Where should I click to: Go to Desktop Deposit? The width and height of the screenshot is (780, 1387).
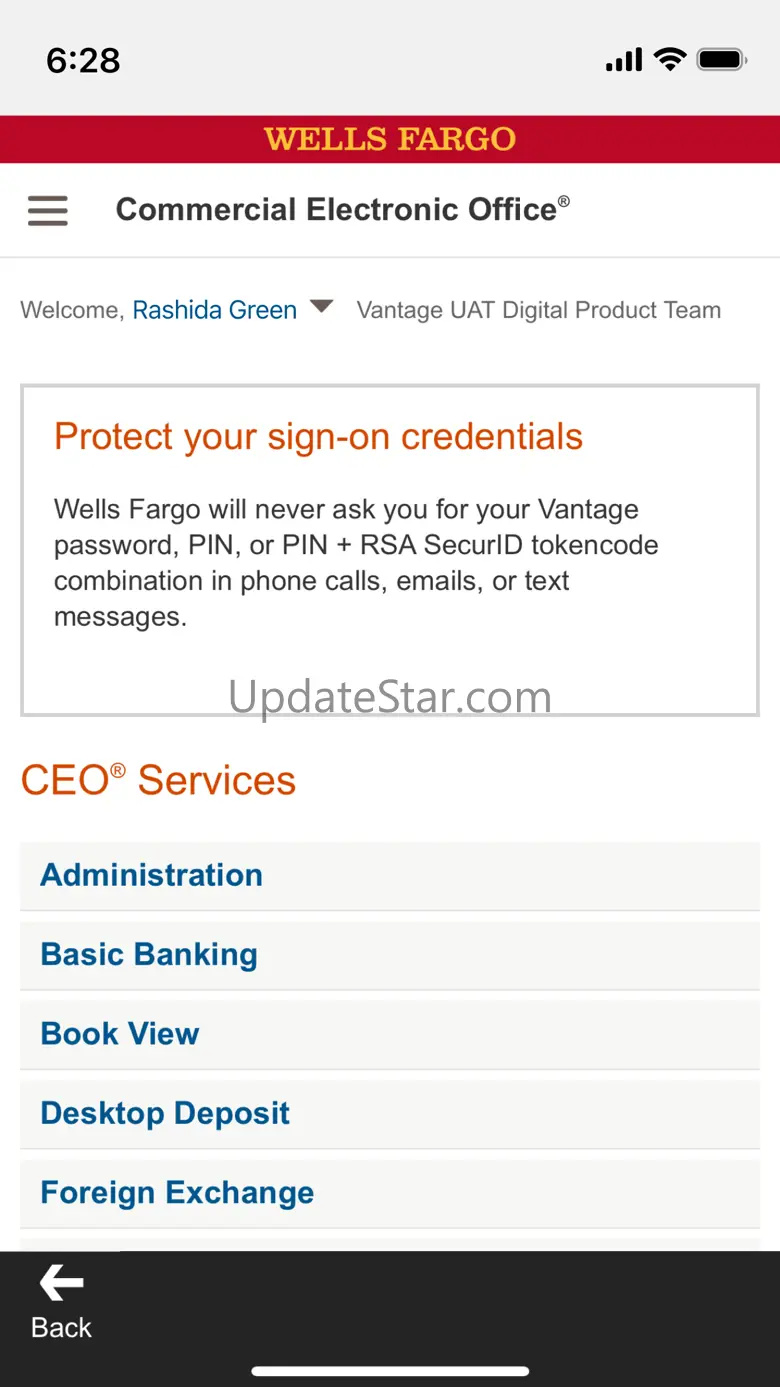click(x=165, y=1113)
